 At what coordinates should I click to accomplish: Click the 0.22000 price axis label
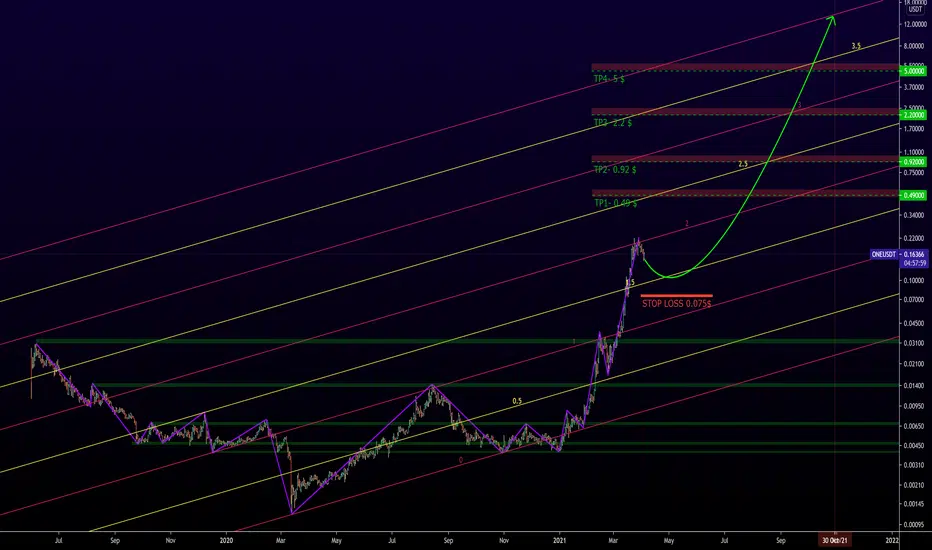(x=915, y=238)
